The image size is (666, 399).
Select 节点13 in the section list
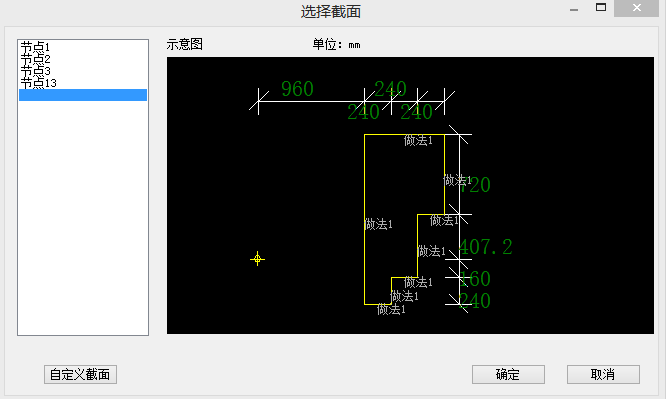pos(39,82)
